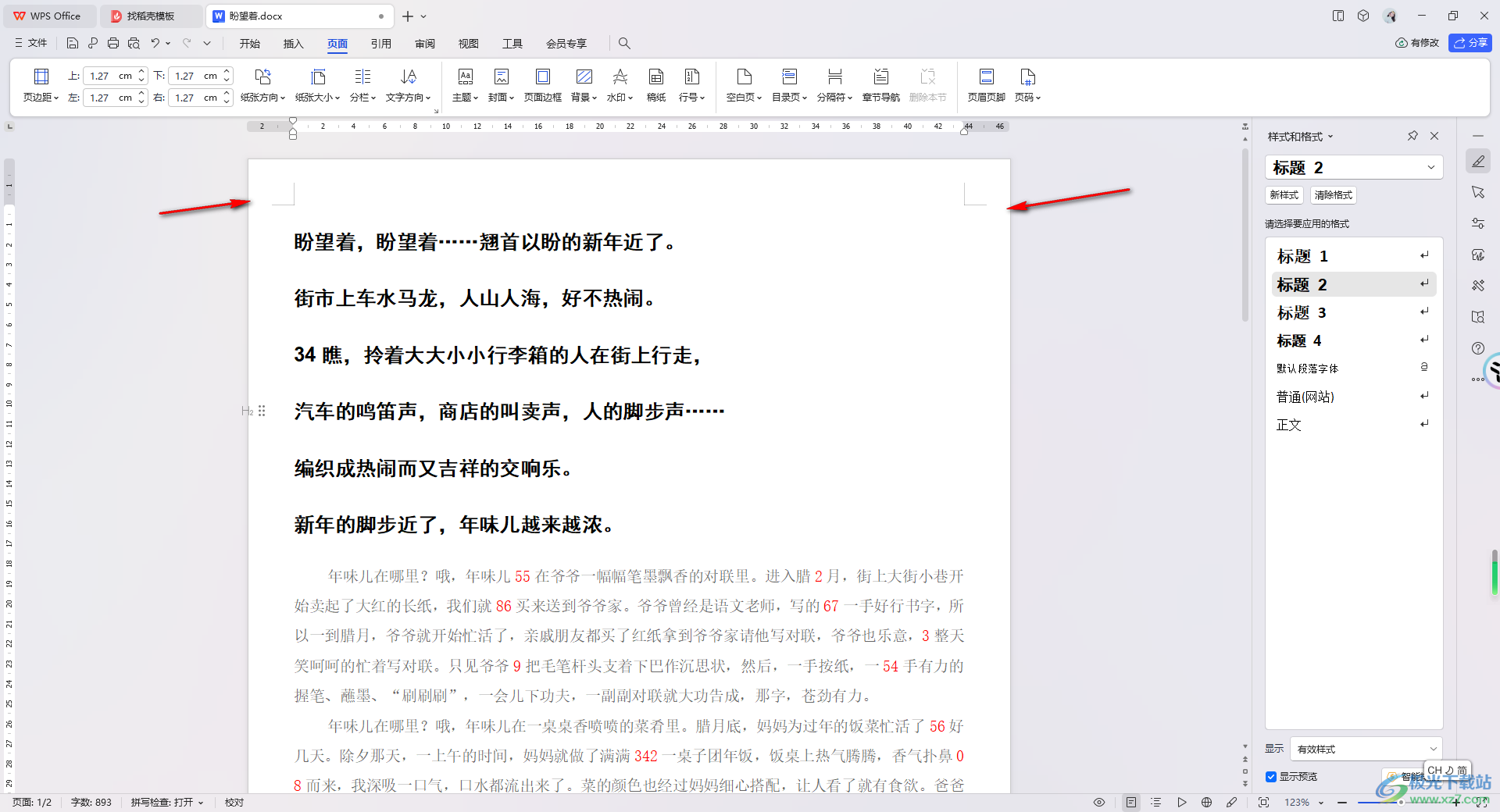Image resolution: width=1500 pixels, height=812 pixels.
Task: Open the zoom 123% dropdown
Action: [x=1321, y=803]
